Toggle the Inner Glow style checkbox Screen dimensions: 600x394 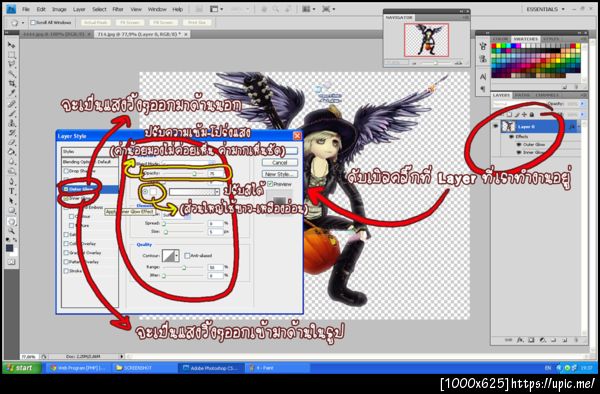(66, 199)
